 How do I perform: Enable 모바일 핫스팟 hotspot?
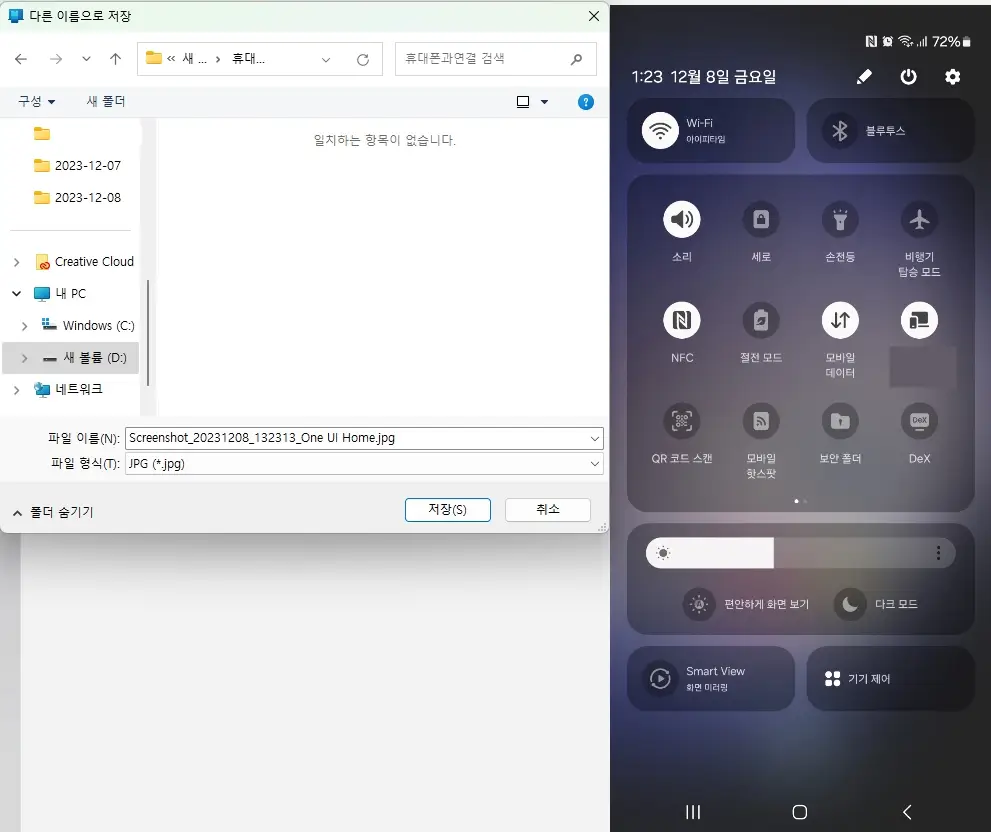coord(760,420)
